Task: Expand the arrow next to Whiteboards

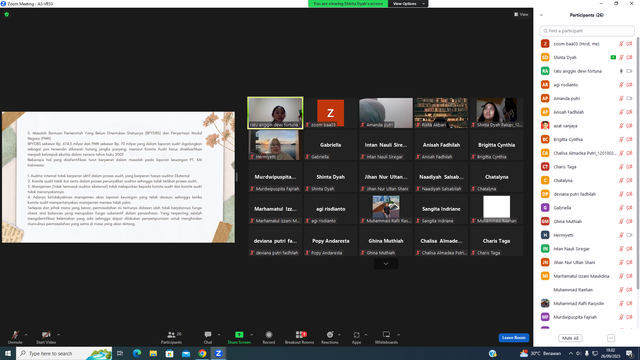Action: 398,335
